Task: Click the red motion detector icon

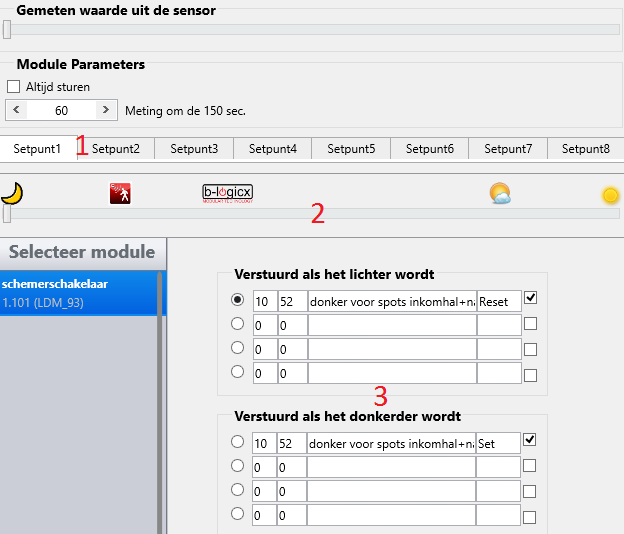Action: click(120, 193)
